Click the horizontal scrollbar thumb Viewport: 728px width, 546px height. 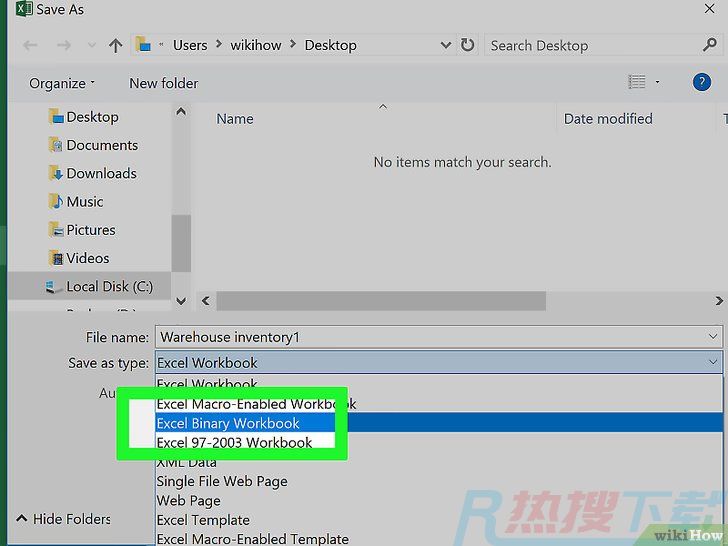[x=381, y=301]
